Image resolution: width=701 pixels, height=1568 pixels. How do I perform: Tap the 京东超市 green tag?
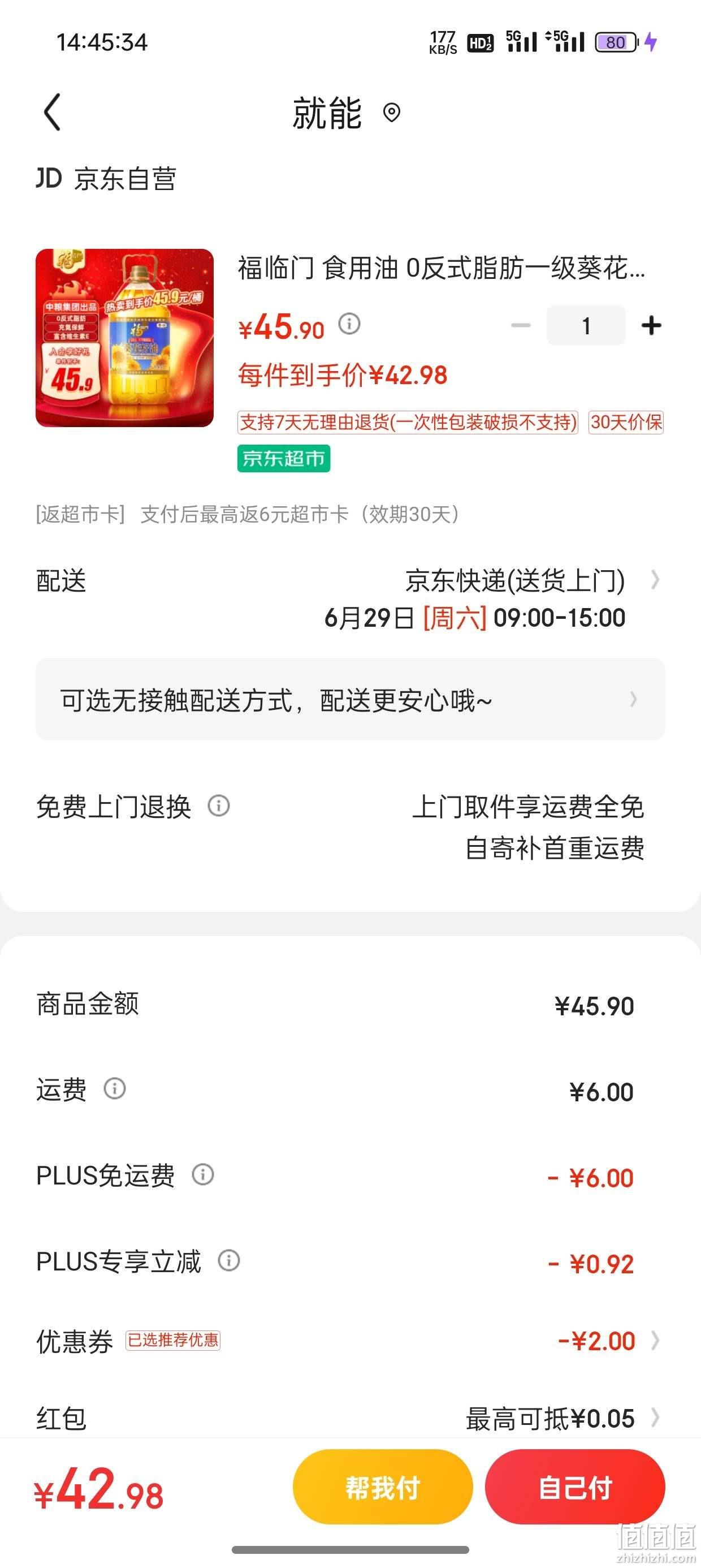[284, 458]
